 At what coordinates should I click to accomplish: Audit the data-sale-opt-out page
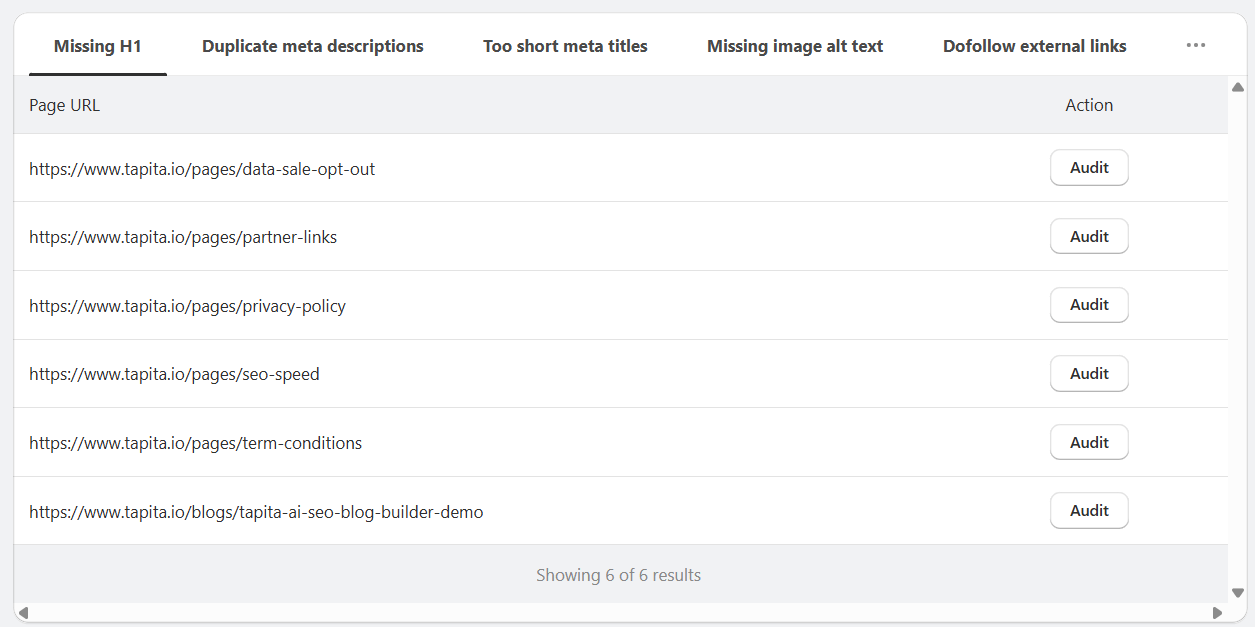1089,167
